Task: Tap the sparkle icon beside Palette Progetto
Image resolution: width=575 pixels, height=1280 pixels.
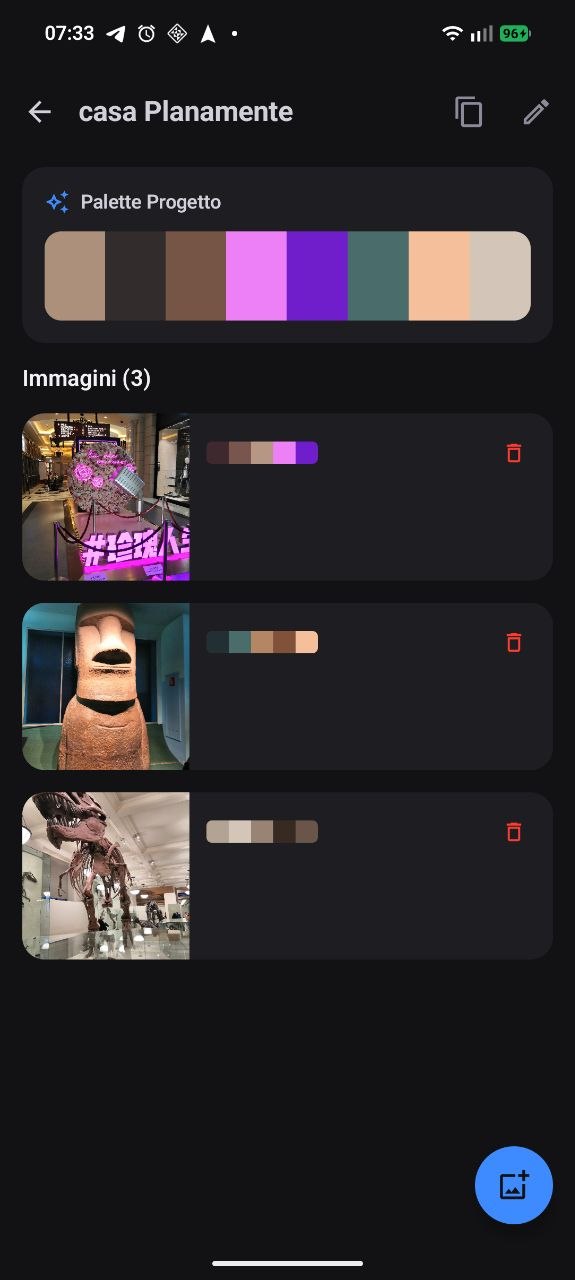Action: point(58,202)
